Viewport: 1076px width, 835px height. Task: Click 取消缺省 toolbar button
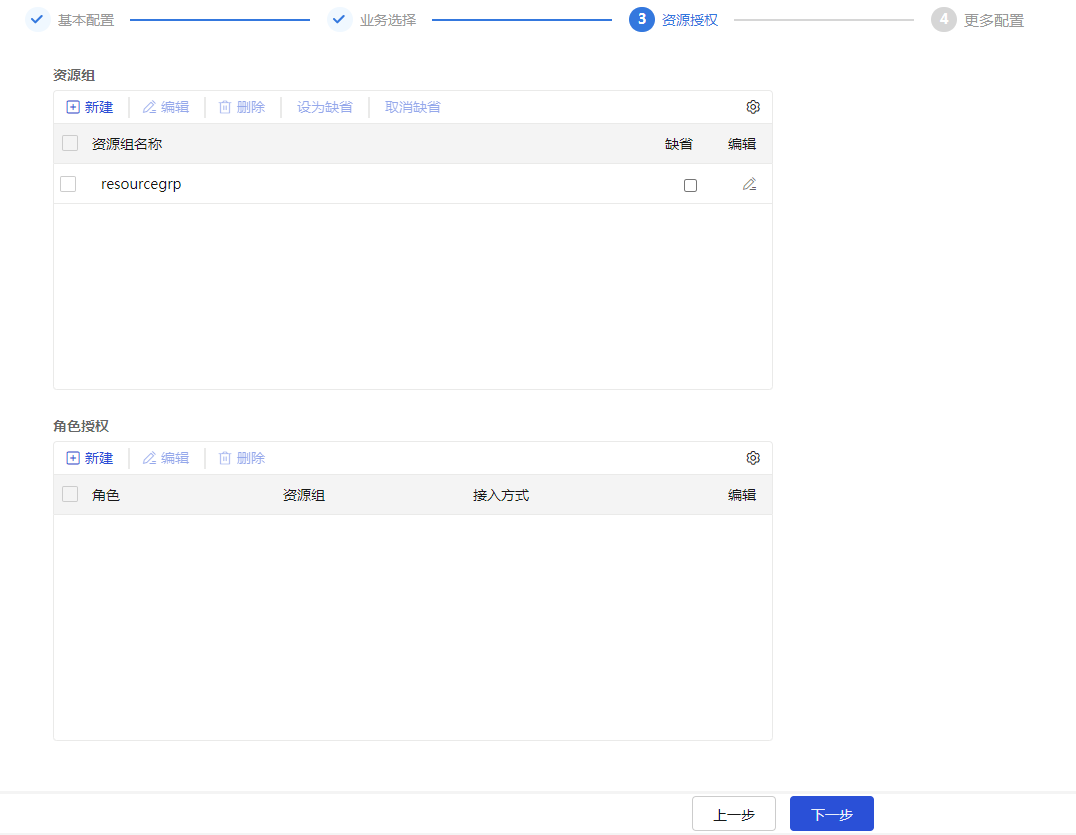(x=412, y=107)
